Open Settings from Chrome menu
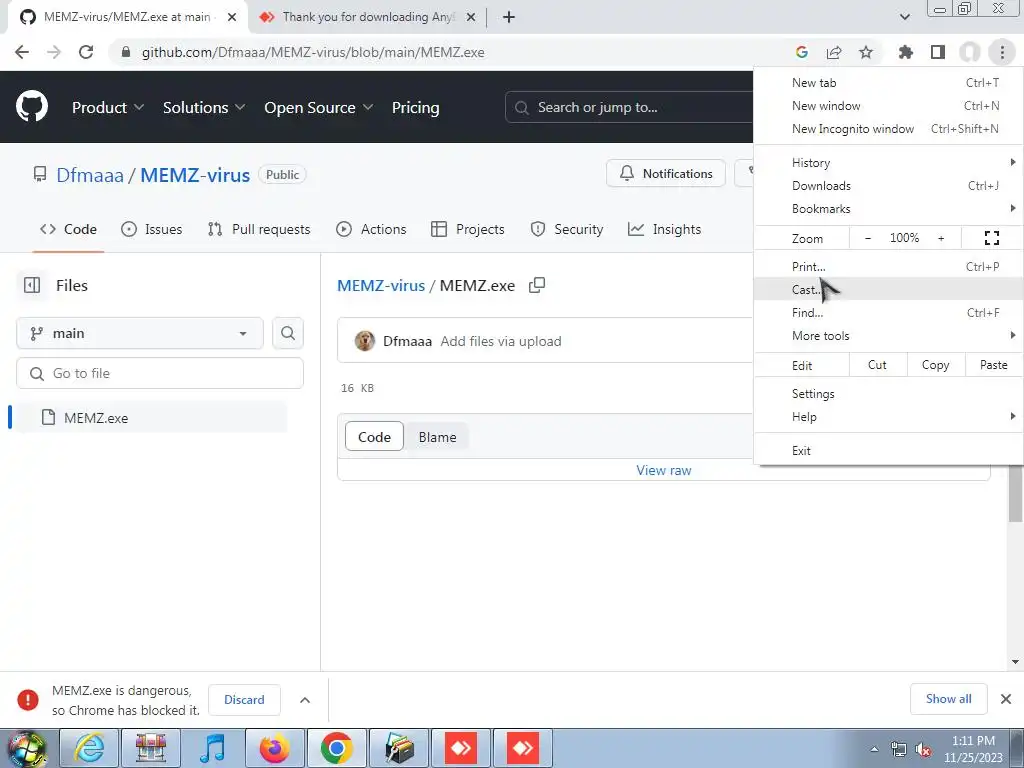Screen dimensions: 1024x768 click(888, 394)
